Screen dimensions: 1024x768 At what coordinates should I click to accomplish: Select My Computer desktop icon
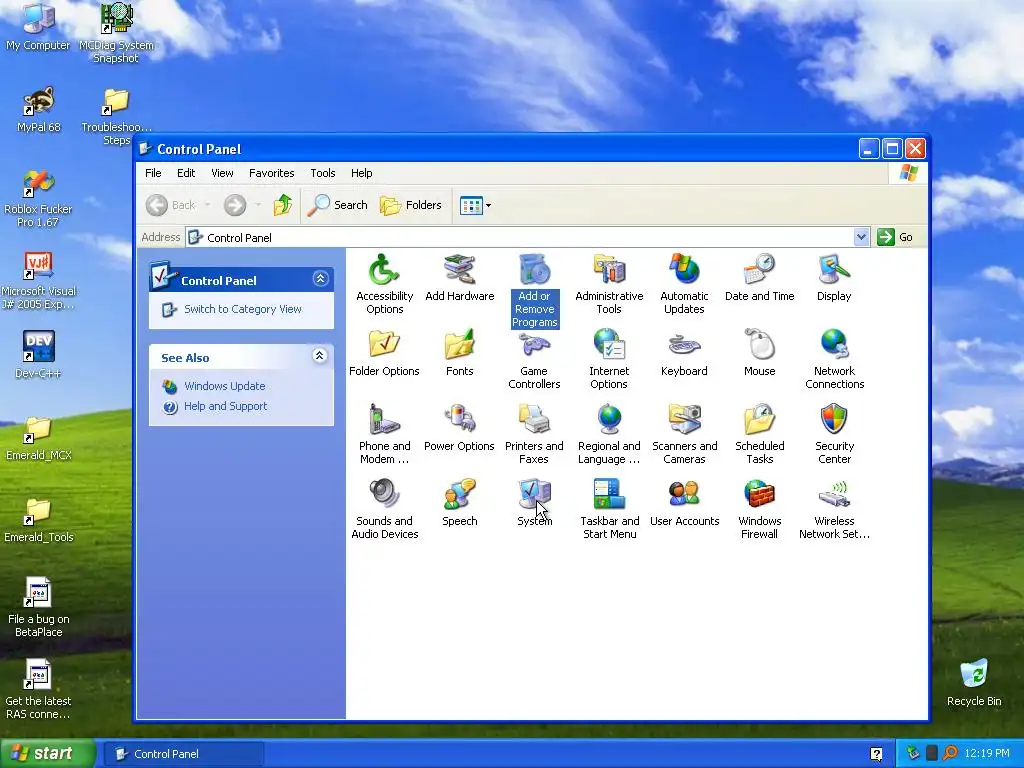click(38, 27)
